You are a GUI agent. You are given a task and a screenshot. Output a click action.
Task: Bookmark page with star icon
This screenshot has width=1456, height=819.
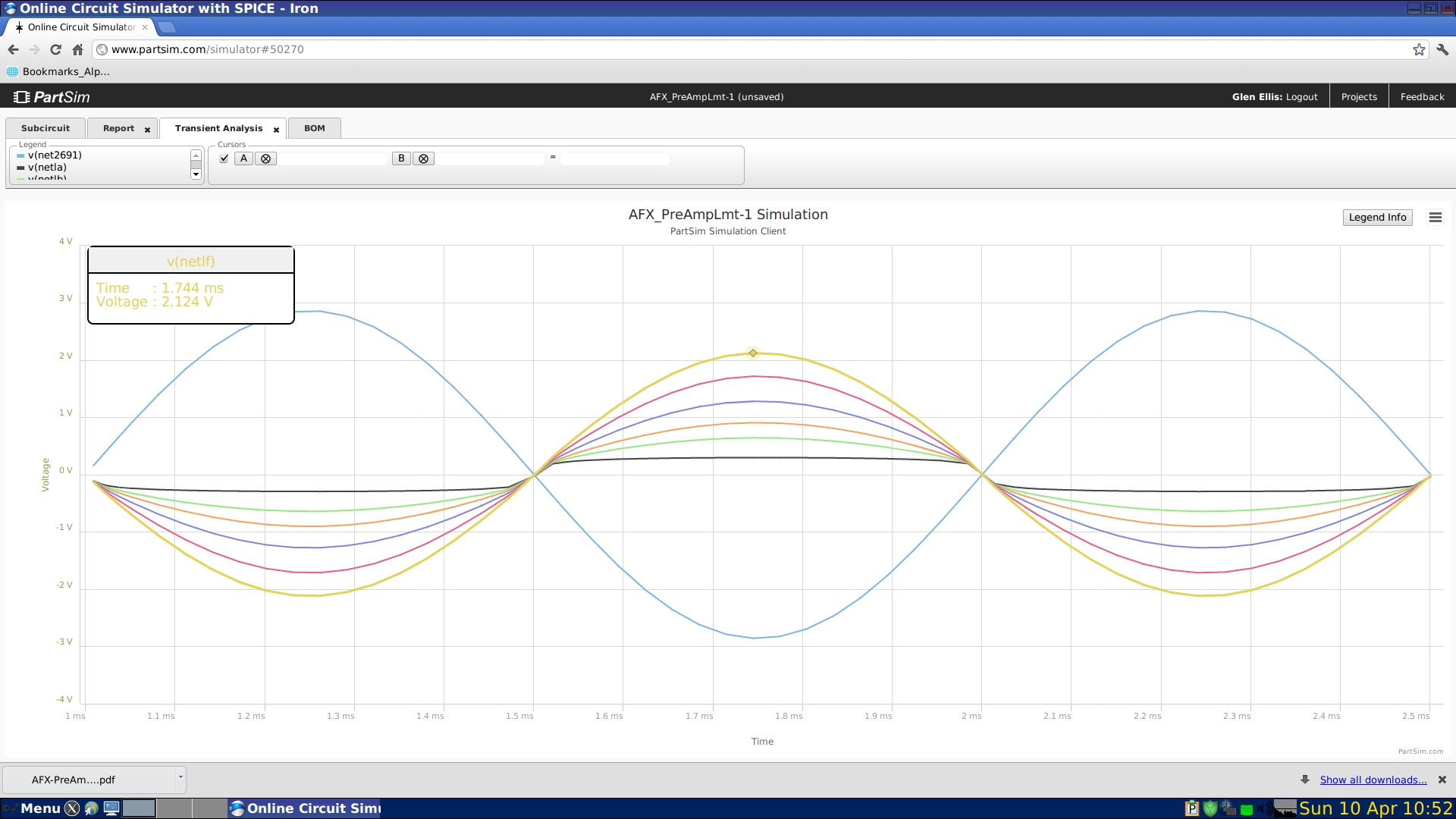pos(1419,49)
